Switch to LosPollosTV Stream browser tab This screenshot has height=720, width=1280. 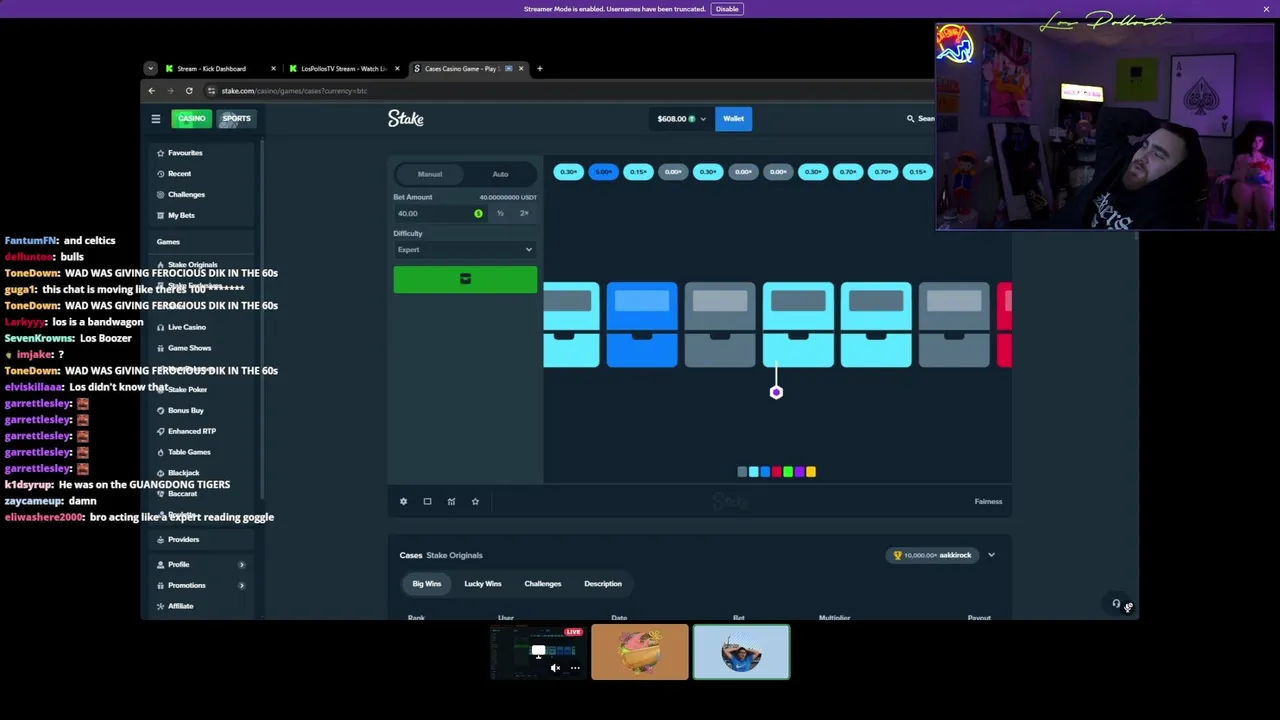343,69
